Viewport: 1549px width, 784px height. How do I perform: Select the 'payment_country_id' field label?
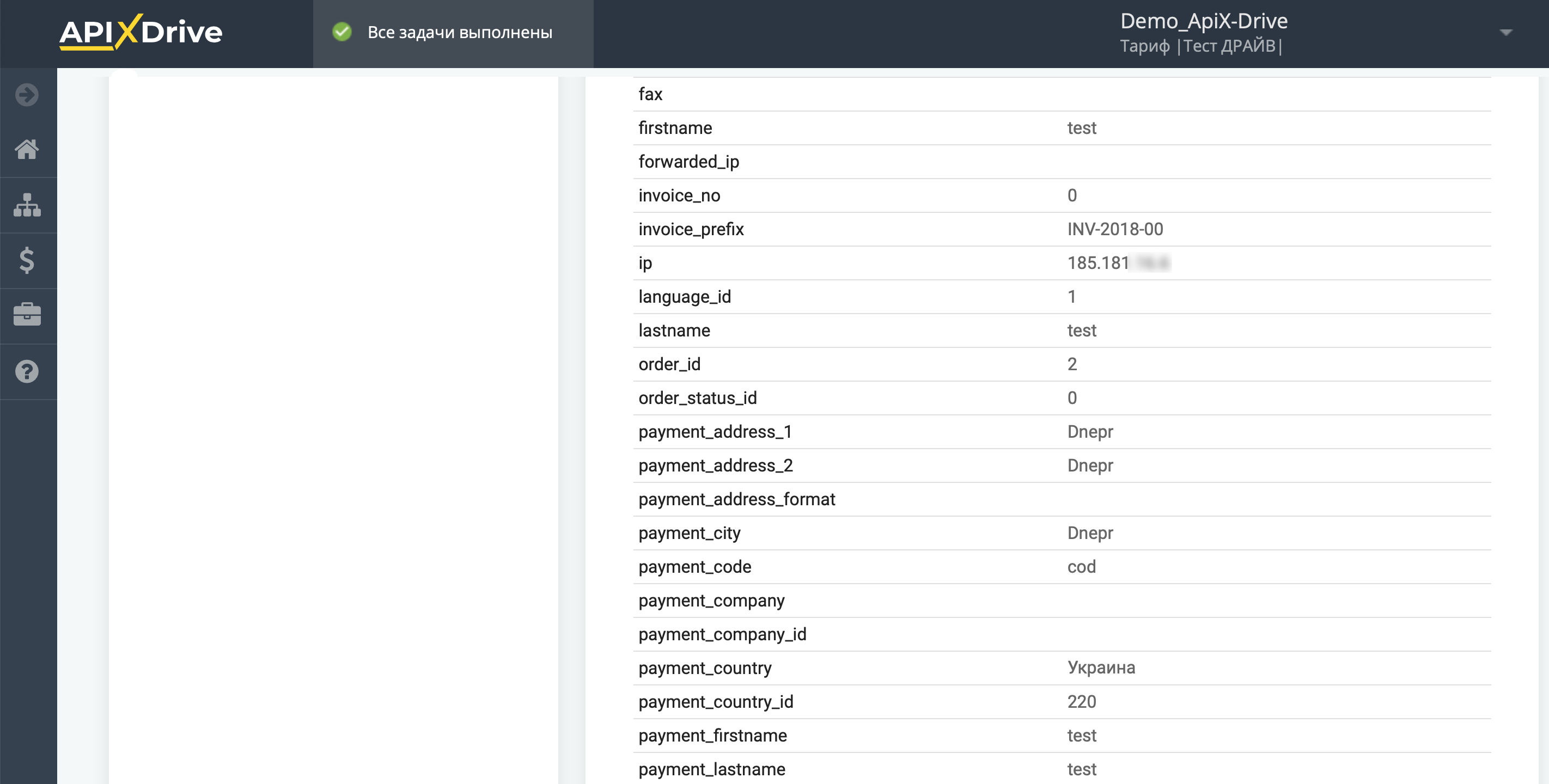[x=716, y=702]
